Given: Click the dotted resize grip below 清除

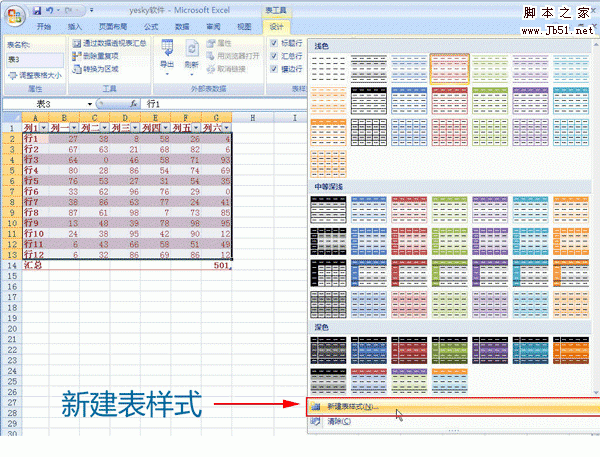Looking at the screenshot, I should [x=453, y=431].
